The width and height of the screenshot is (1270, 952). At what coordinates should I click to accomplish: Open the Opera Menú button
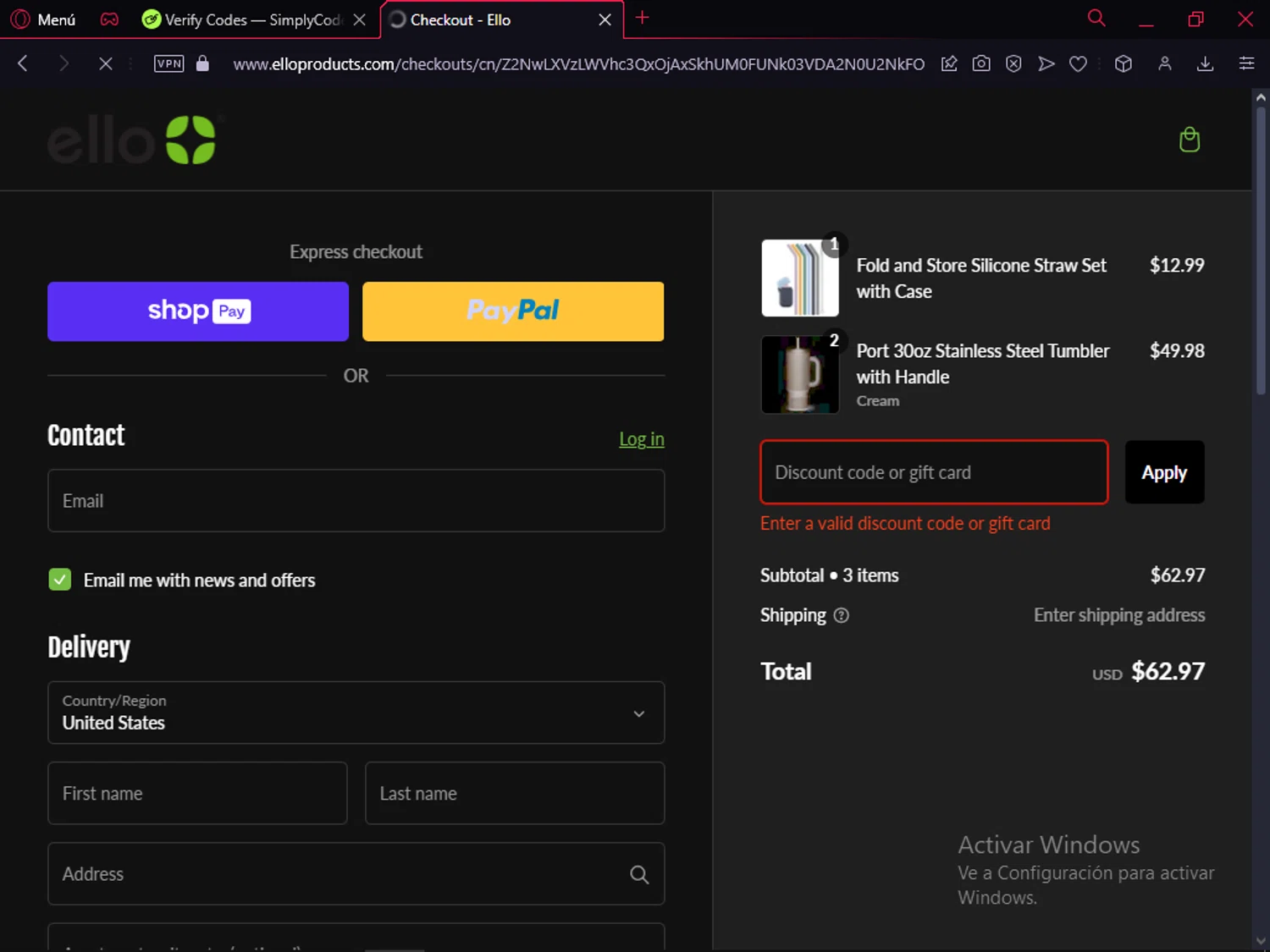tap(43, 19)
